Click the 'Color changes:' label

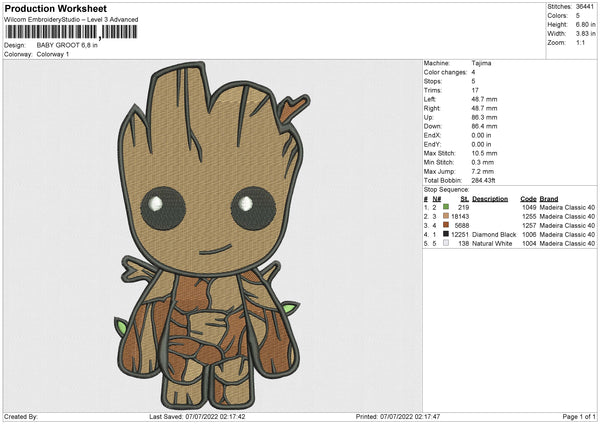(445, 72)
